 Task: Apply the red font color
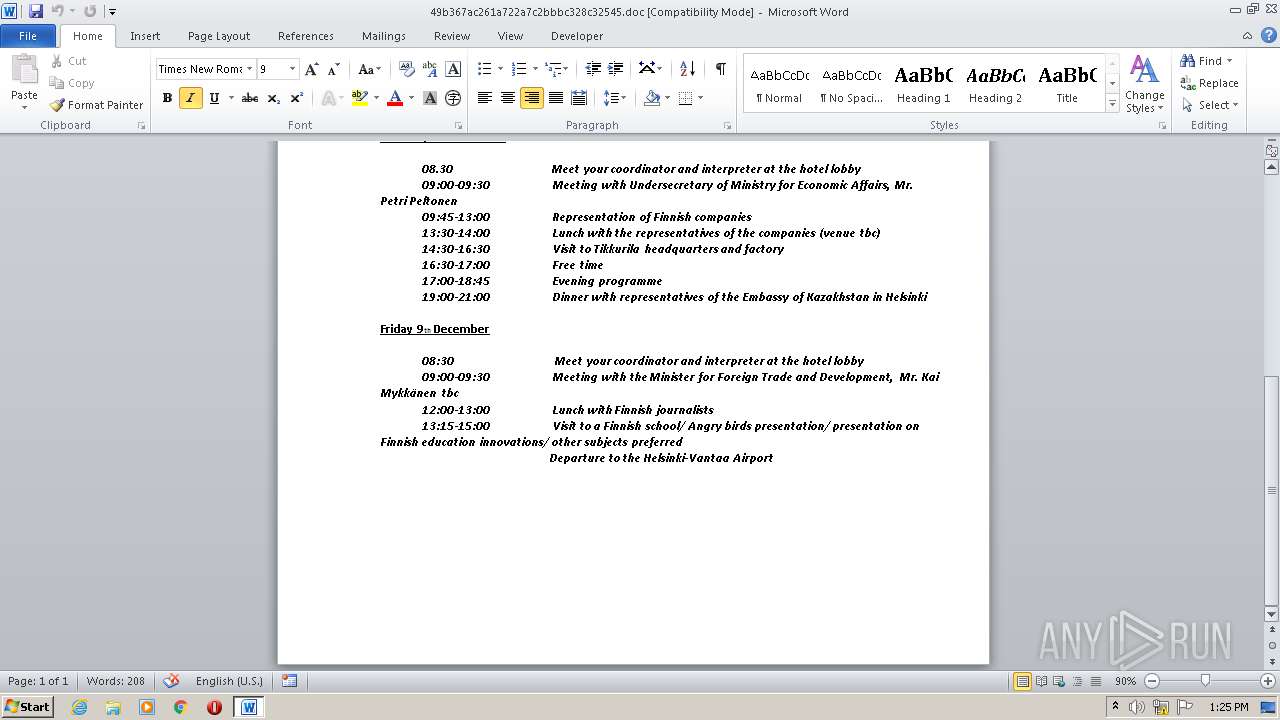[395, 98]
